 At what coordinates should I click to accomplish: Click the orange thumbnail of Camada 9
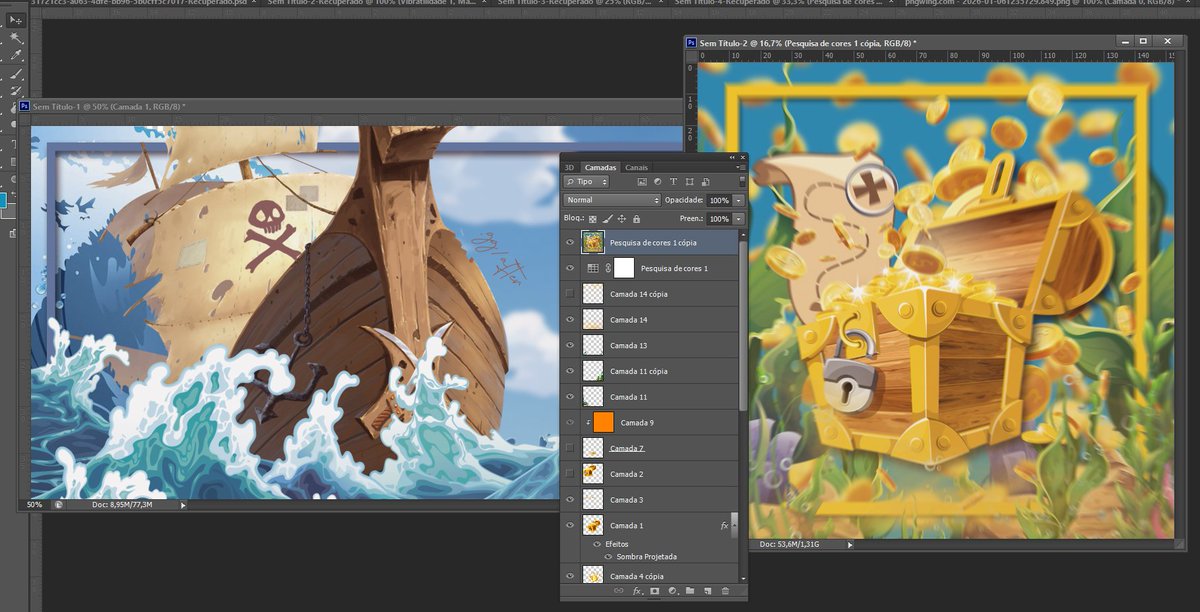coord(603,422)
